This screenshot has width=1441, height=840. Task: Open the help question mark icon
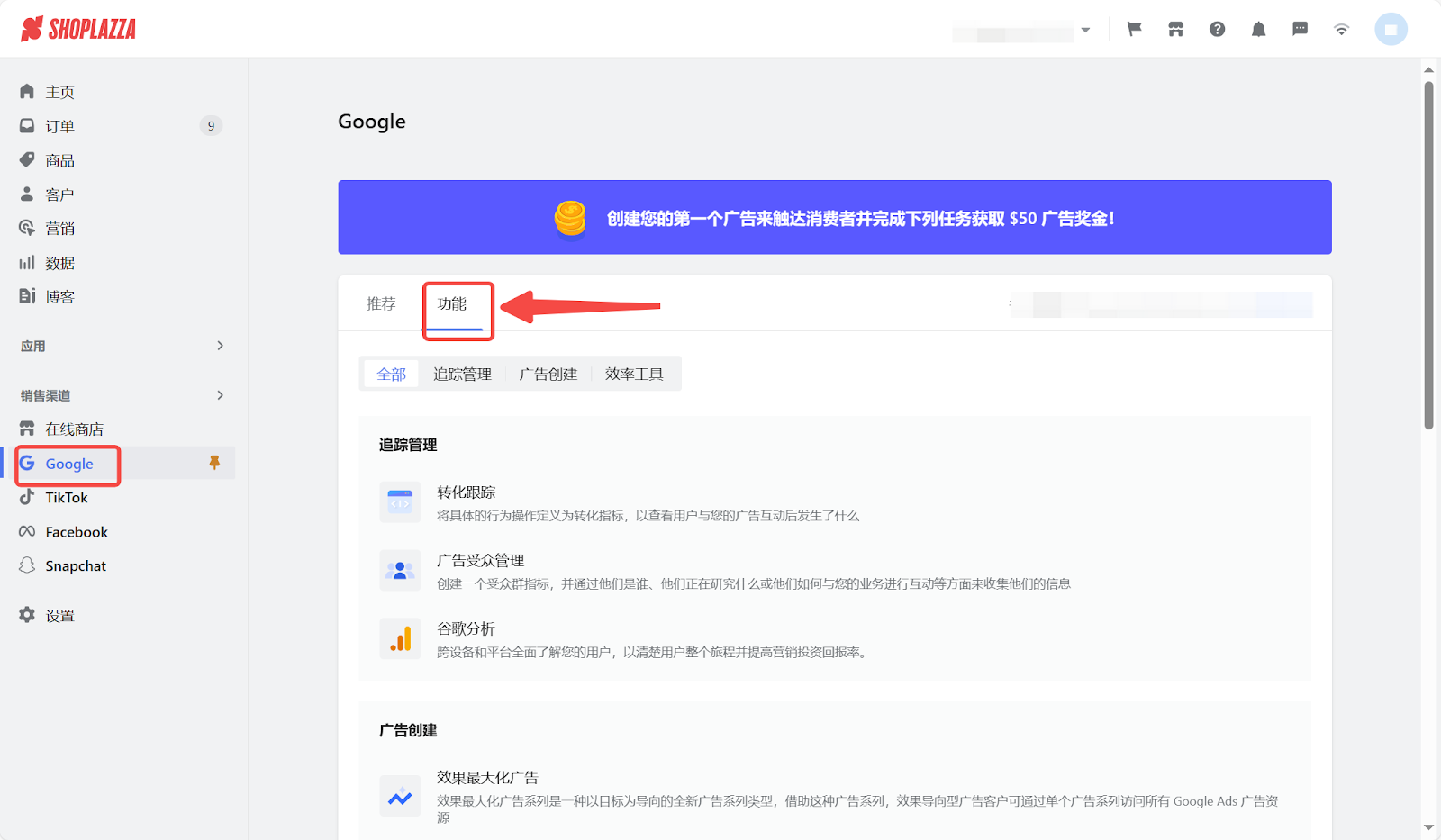pyautogui.click(x=1217, y=29)
